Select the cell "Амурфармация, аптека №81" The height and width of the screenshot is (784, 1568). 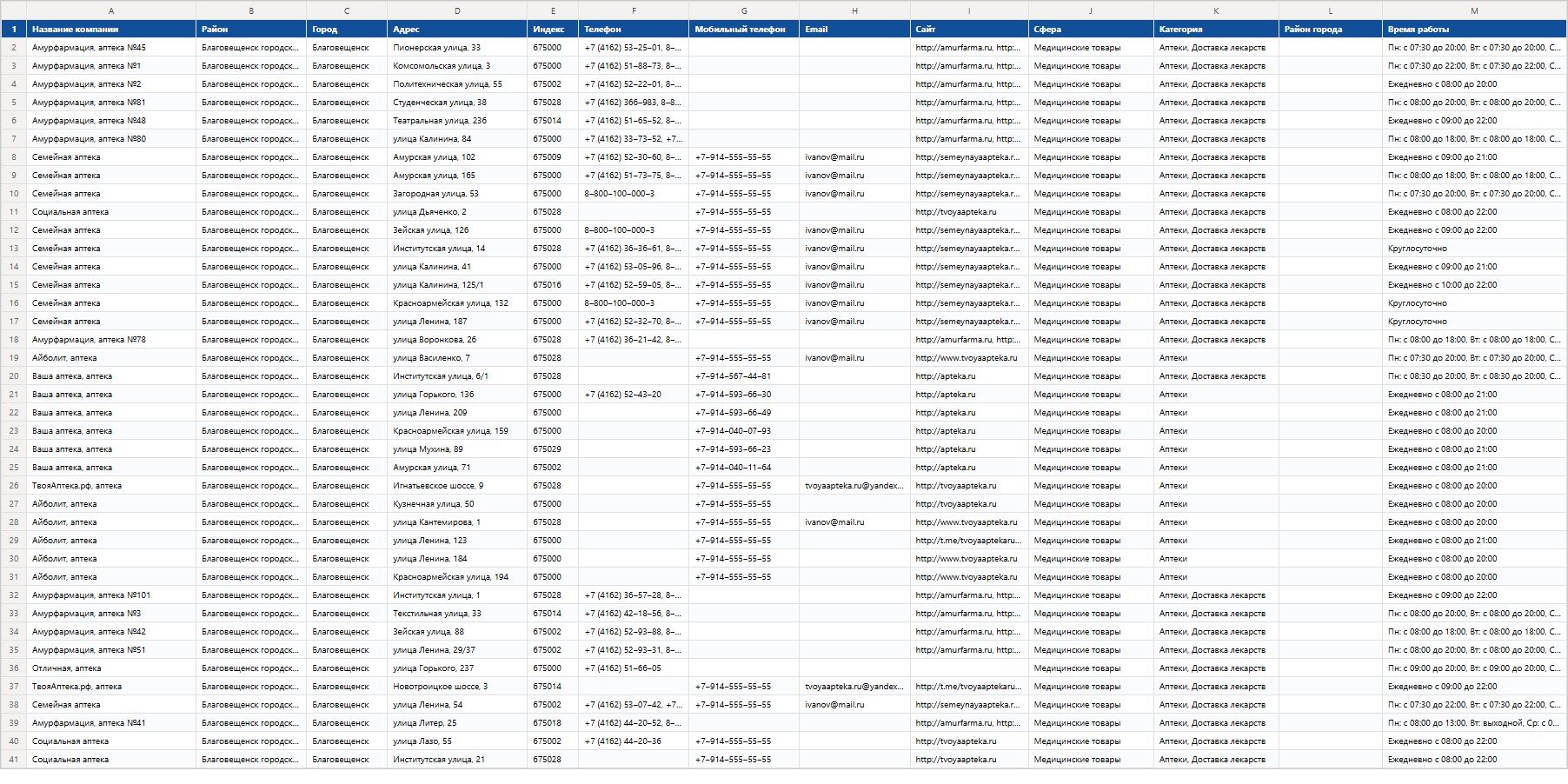coord(111,103)
